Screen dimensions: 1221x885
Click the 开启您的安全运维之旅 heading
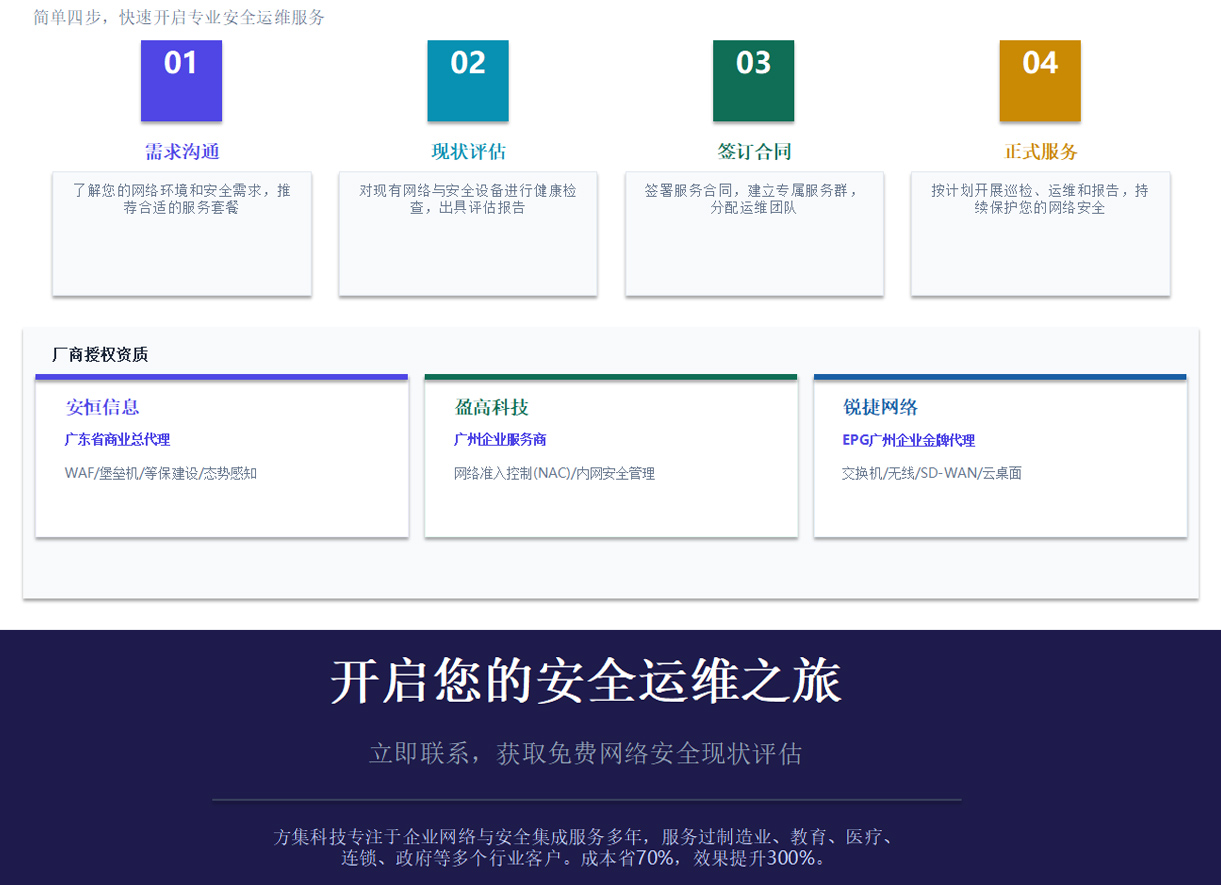[586, 682]
